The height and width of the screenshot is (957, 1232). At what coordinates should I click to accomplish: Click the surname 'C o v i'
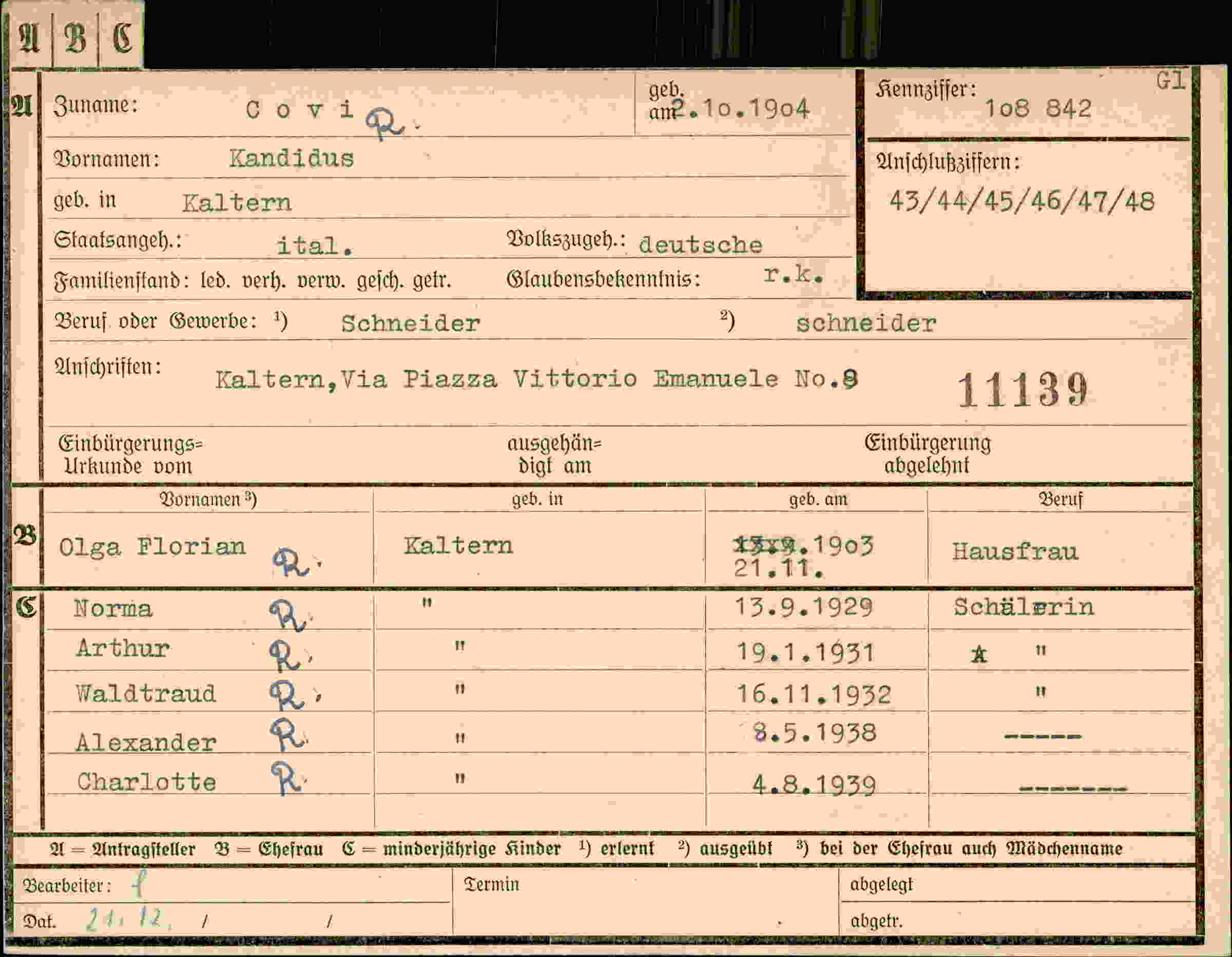tap(300, 109)
